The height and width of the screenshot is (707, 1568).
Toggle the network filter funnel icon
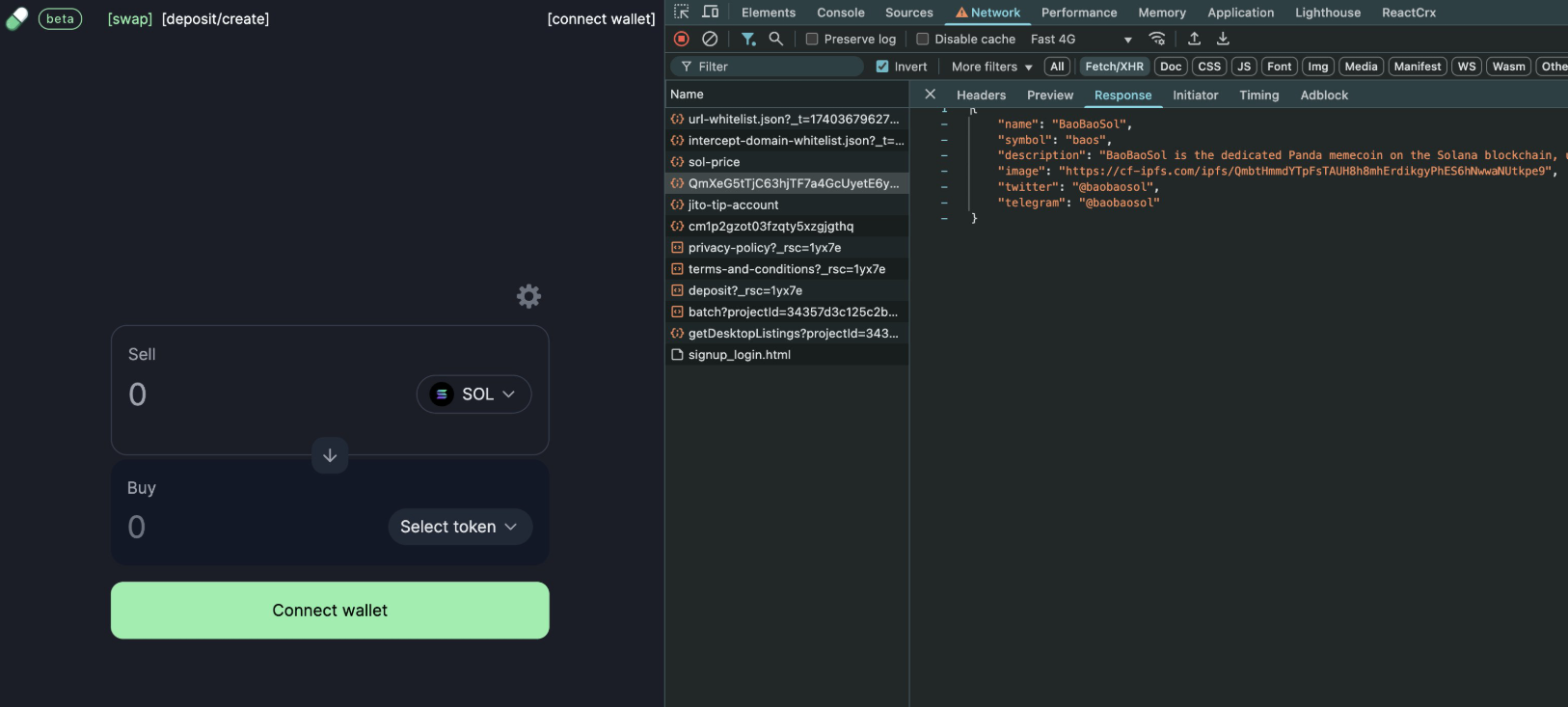748,39
